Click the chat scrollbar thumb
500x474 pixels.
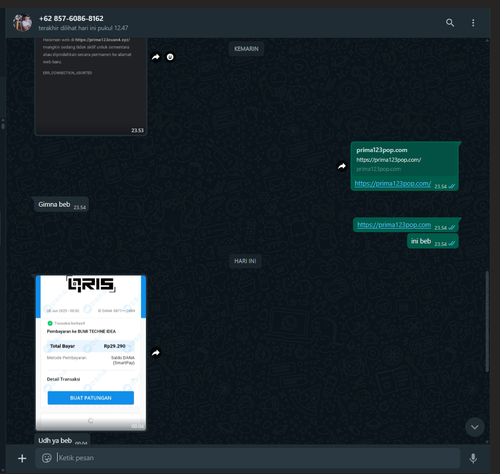487,321
